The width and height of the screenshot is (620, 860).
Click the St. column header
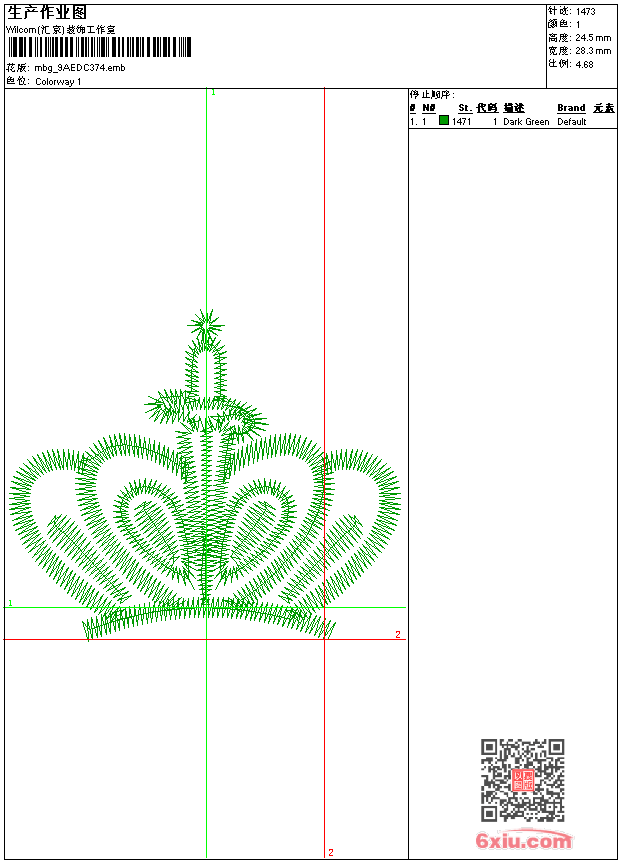[x=465, y=108]
